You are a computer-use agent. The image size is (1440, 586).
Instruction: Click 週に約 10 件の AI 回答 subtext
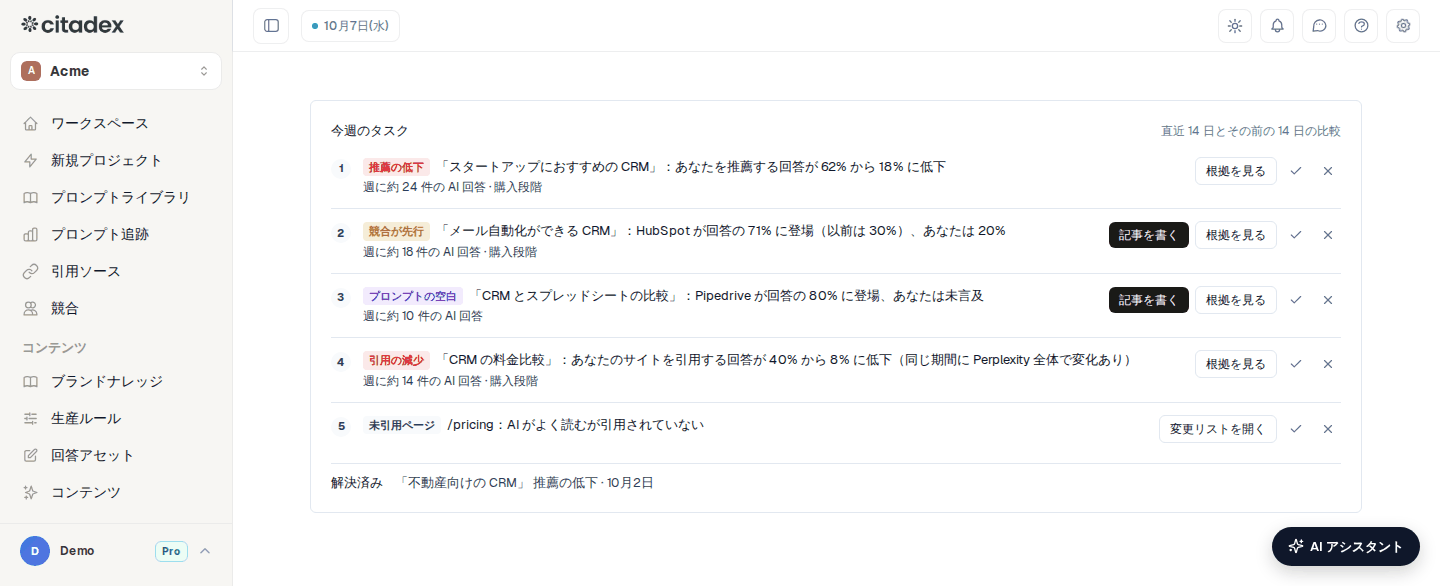(423, 316)
